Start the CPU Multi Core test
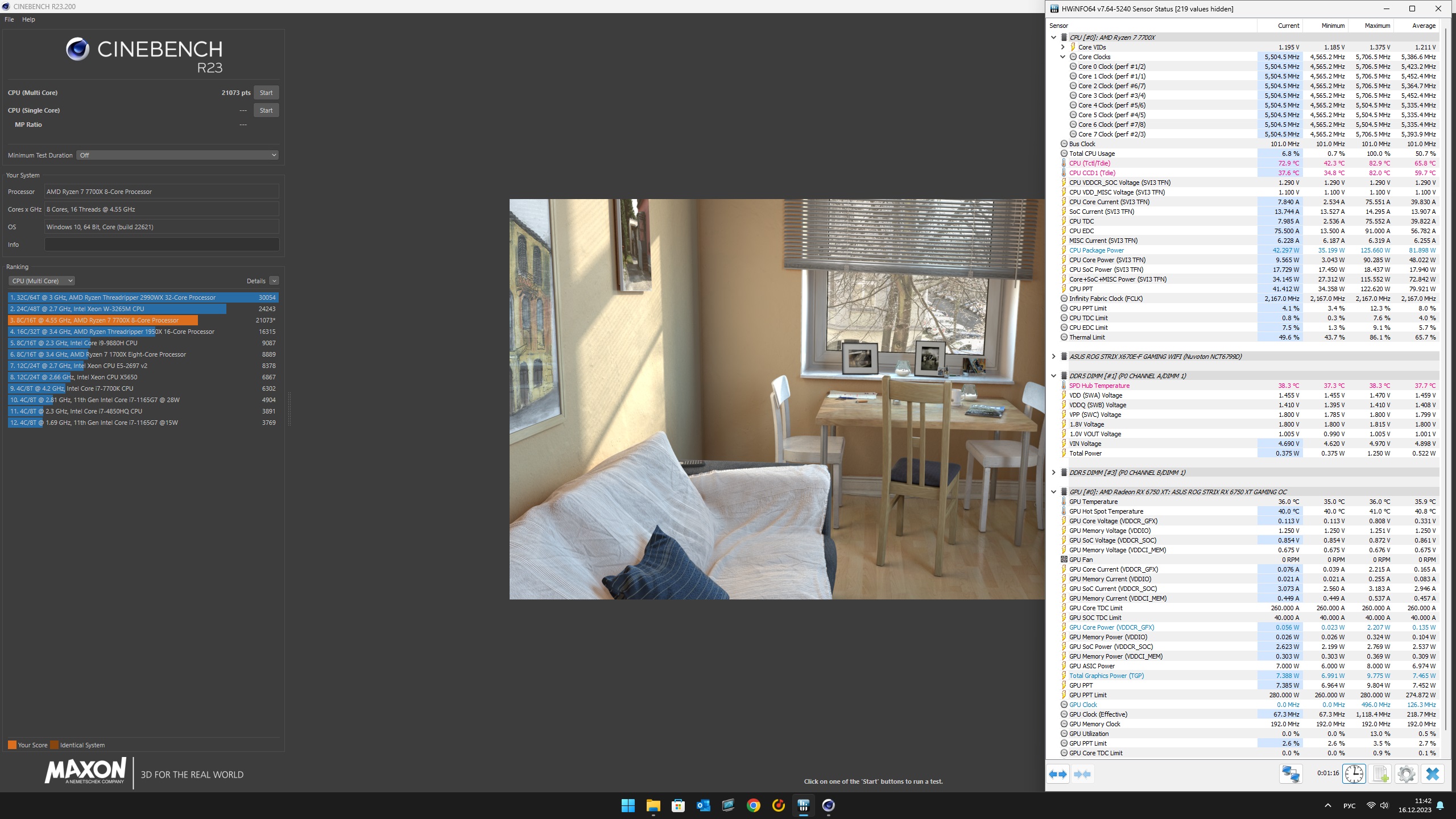1456x819 pixels. [266, 93]
